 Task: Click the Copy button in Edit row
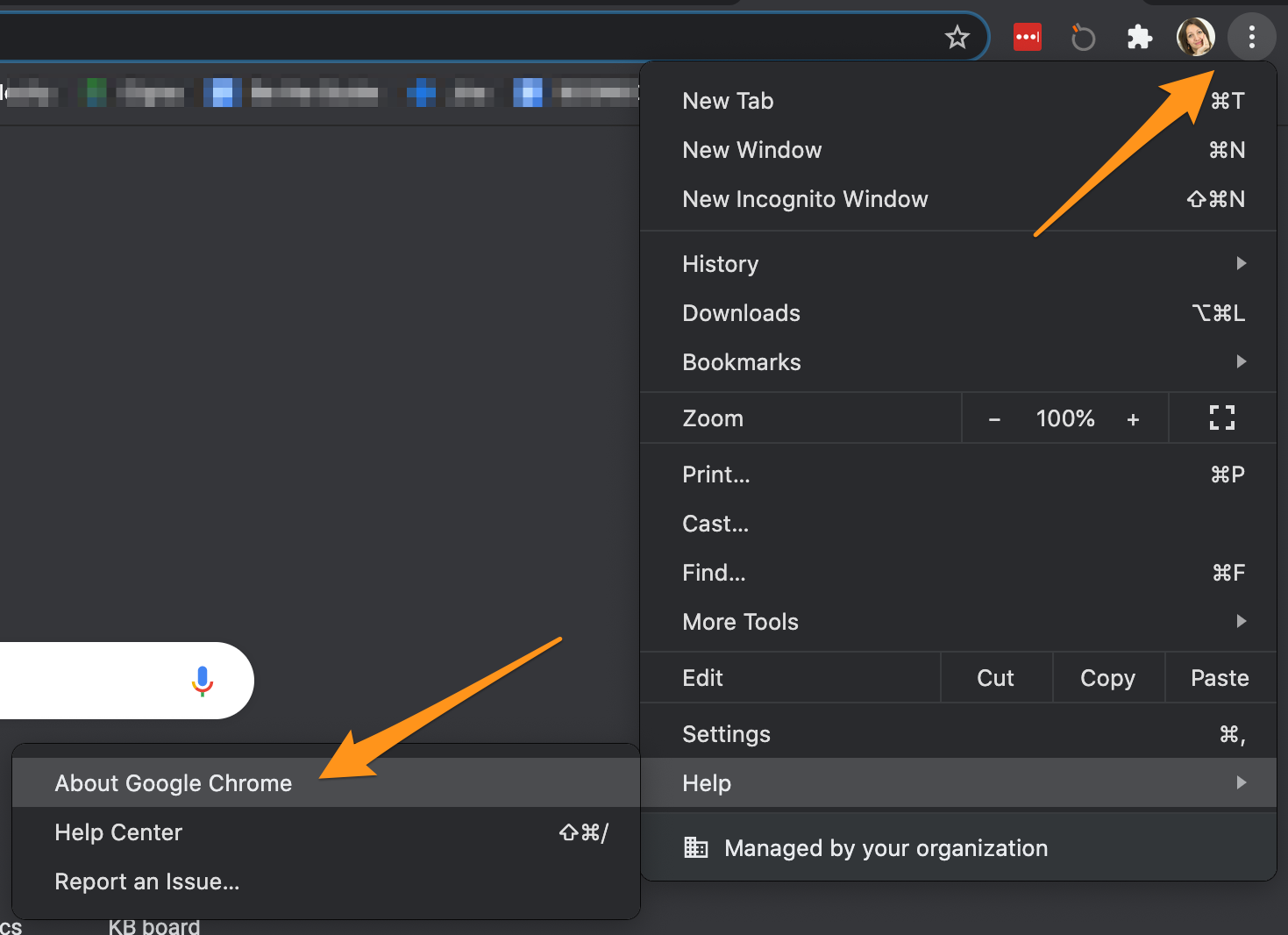[x=1107, y=678]
